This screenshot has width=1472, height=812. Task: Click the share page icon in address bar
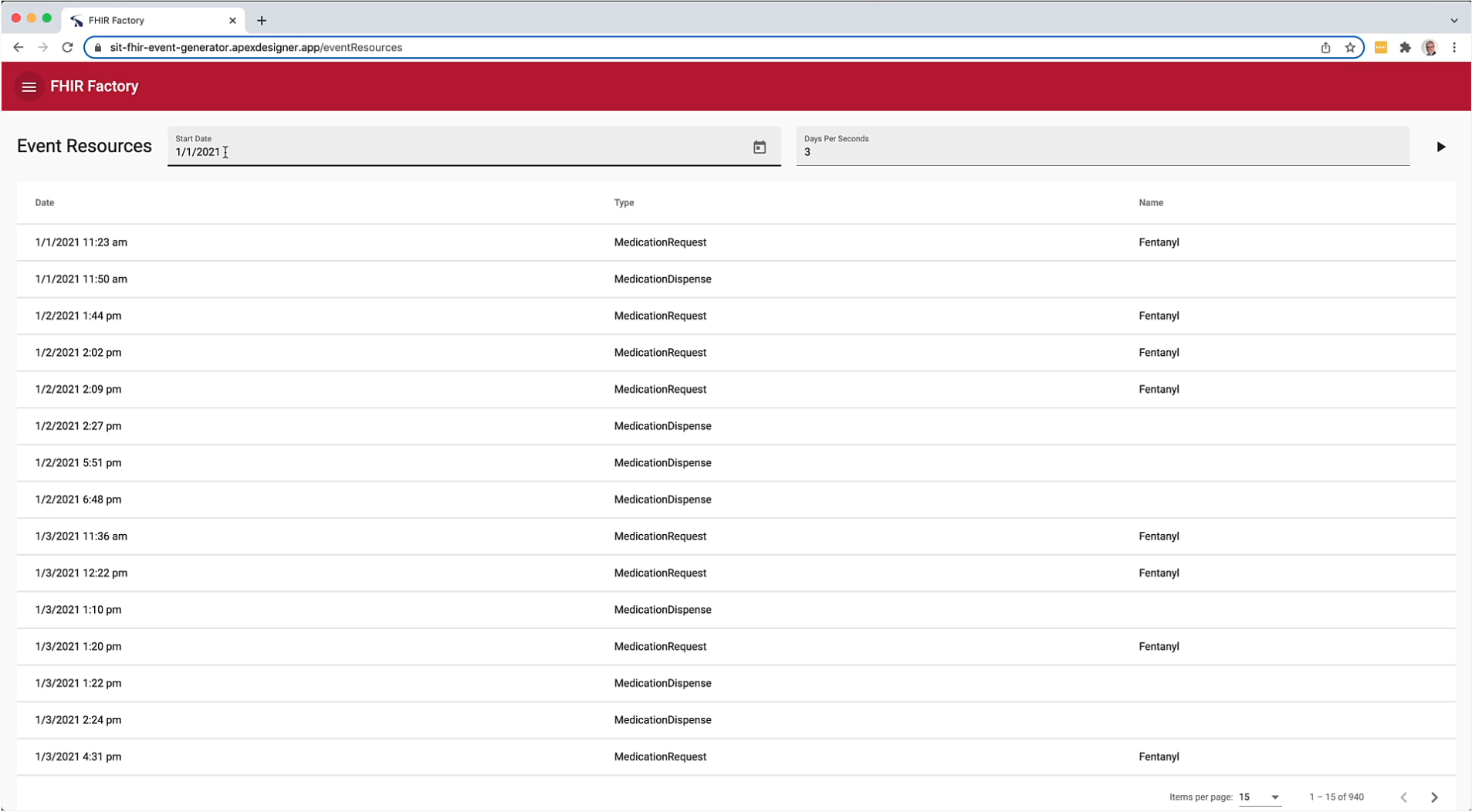point(1325,47)
